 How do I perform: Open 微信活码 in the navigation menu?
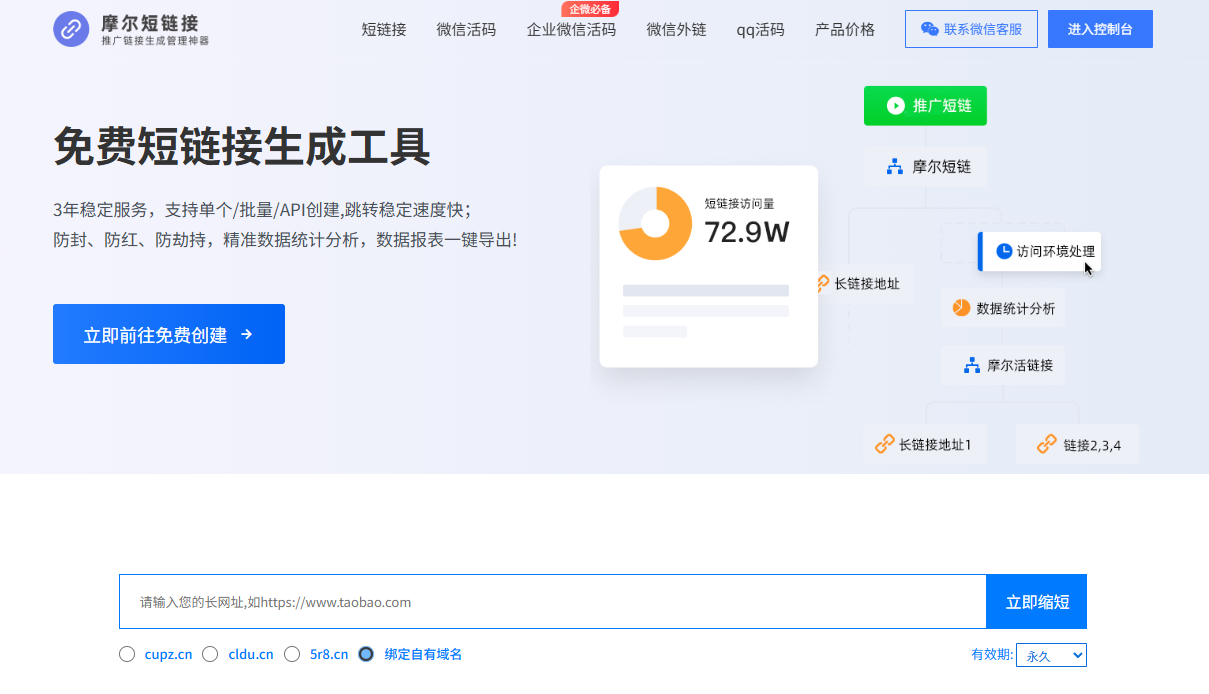point(466,29)
